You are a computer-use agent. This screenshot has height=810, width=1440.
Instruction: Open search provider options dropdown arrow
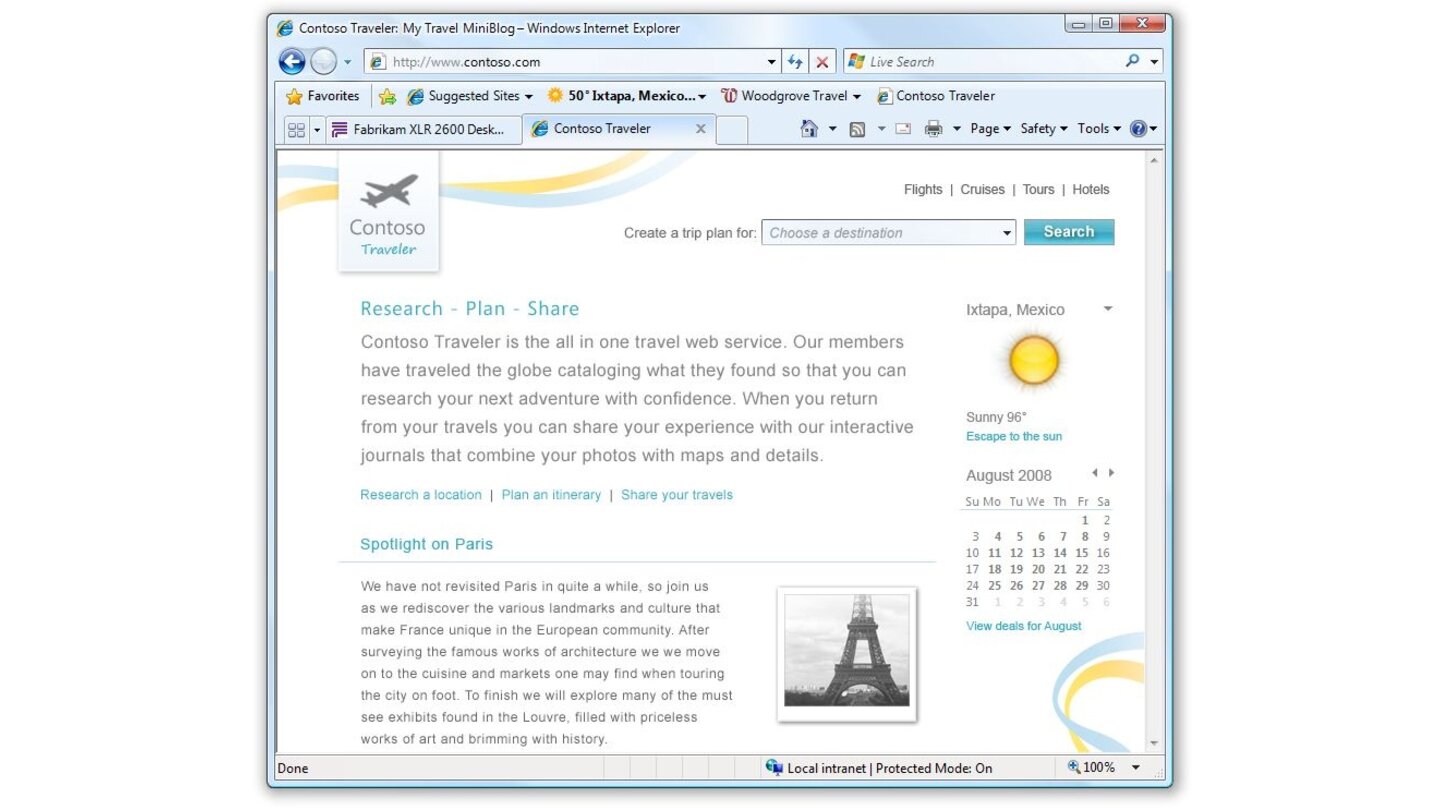pos(1154,62)
